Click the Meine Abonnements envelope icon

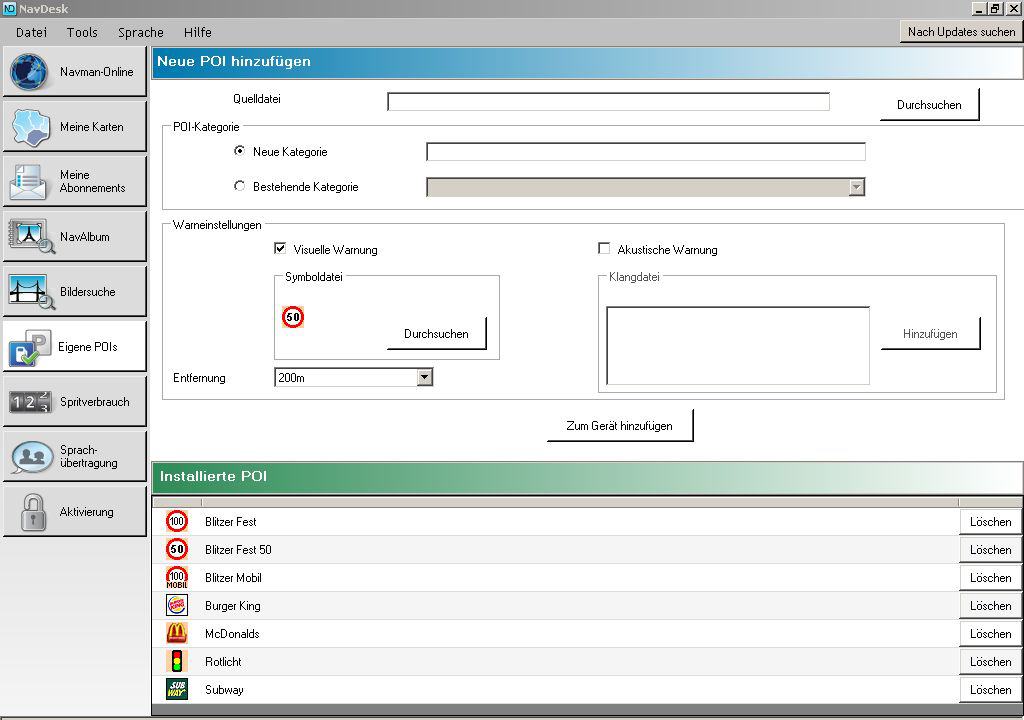point(30,182)
